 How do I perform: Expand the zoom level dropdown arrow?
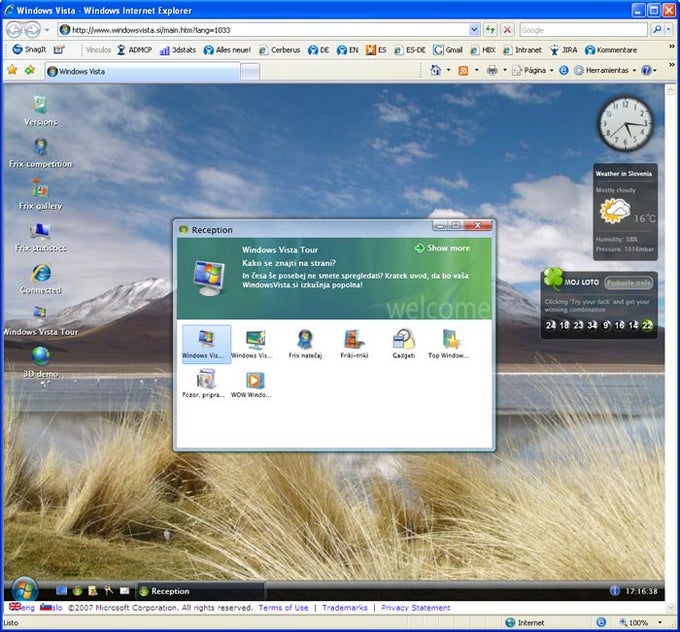click(660, 622)
